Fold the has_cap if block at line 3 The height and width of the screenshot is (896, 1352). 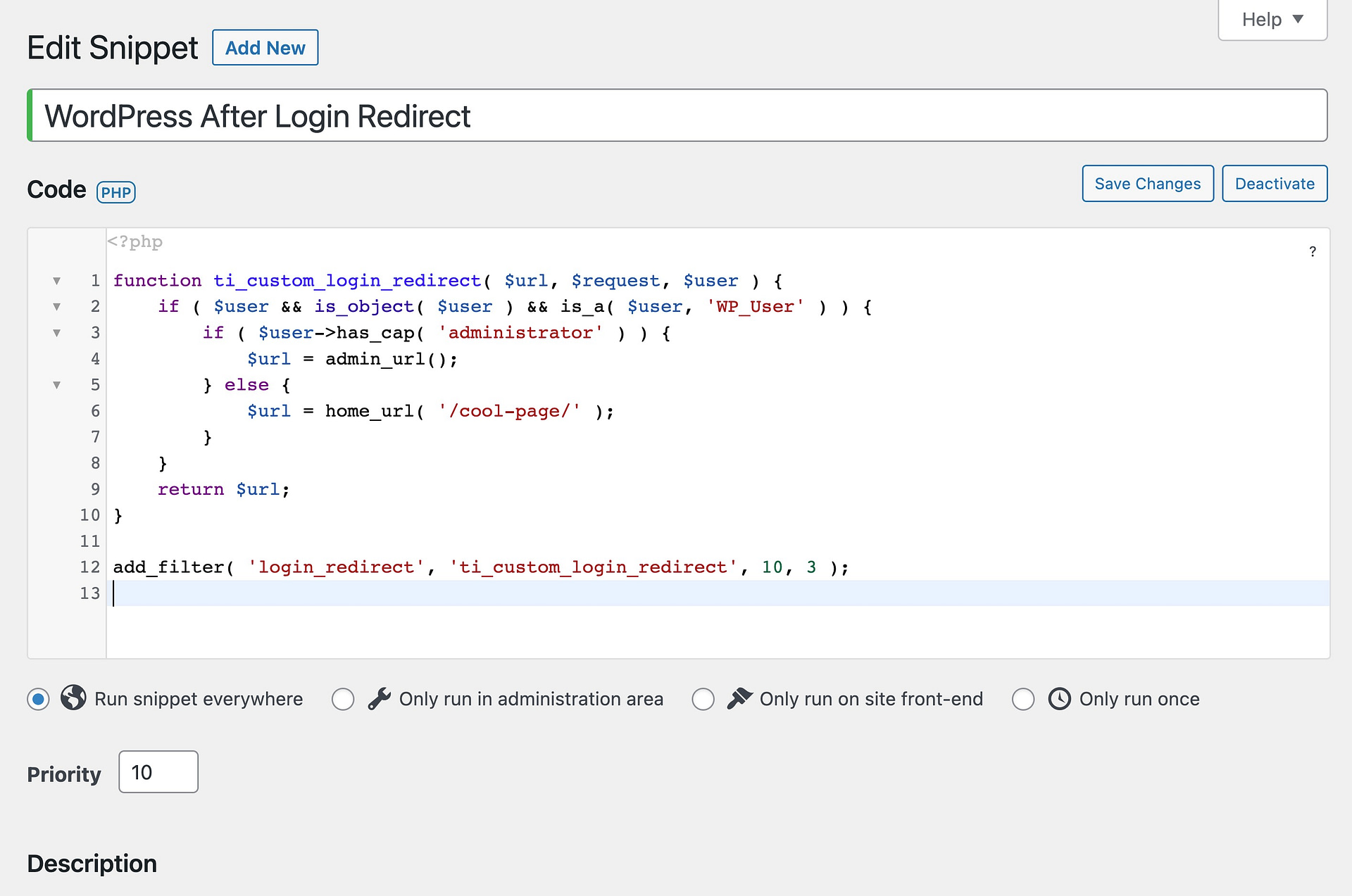tap(57, 333)
